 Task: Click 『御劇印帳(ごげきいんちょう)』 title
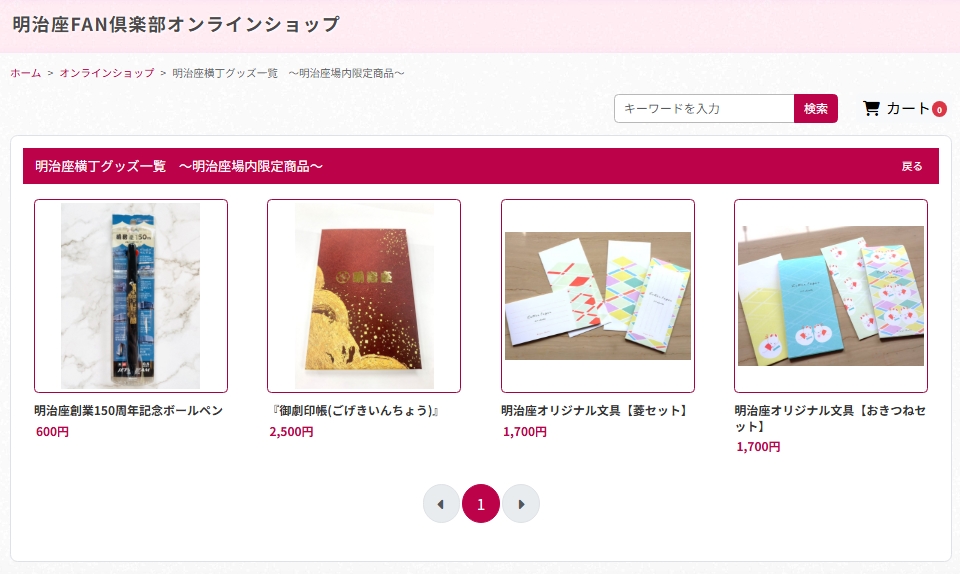click(x=355, y=411)
